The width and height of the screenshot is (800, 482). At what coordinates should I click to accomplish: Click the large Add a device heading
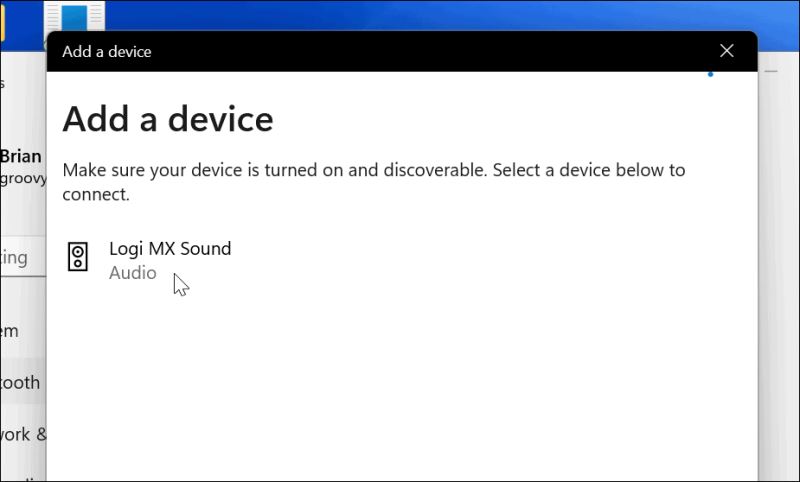(x=168, y=119)
